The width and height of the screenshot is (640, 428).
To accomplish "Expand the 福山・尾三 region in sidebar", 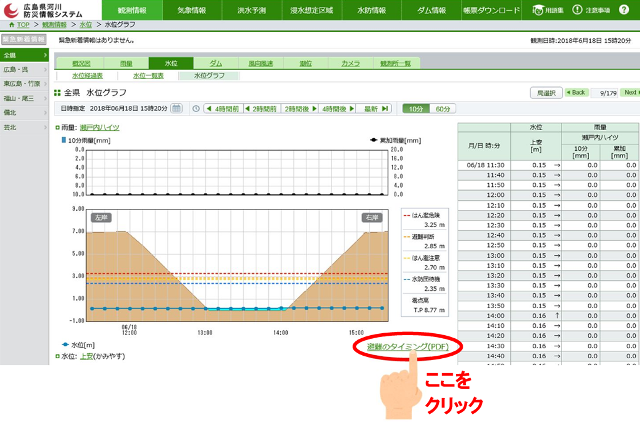I will click(22, 100).
